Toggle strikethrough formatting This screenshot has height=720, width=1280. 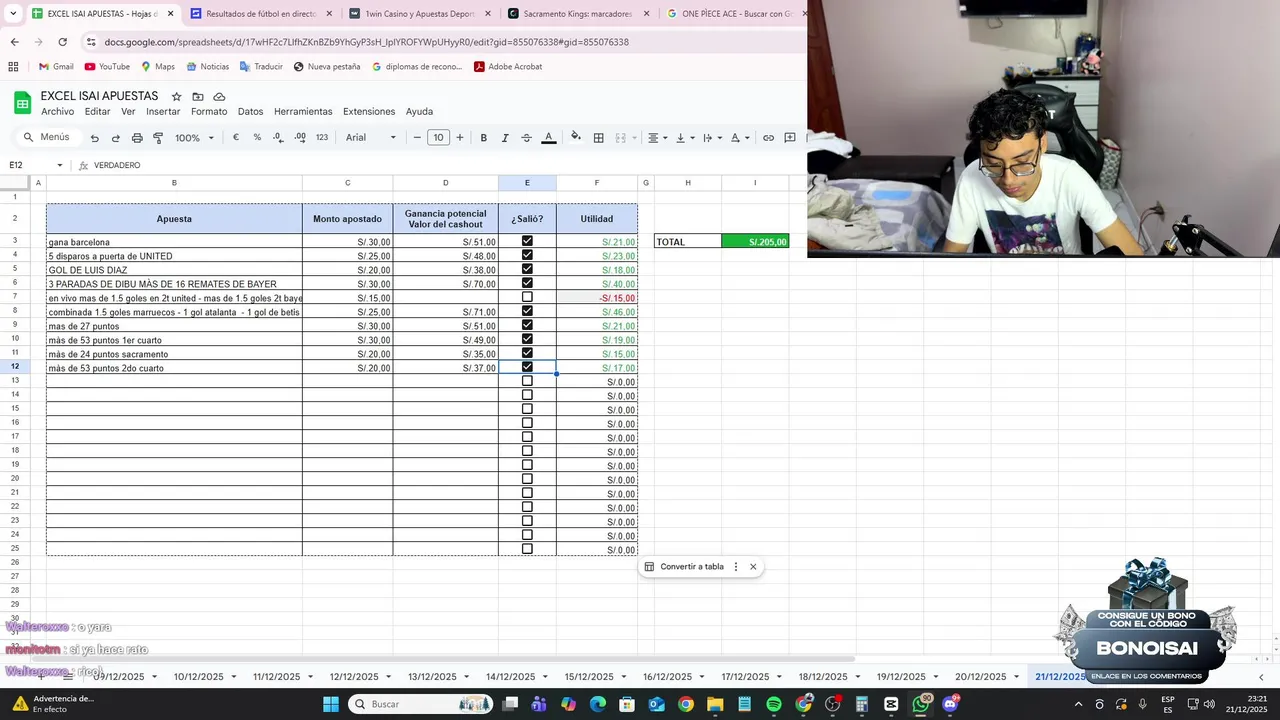click(x=526, y=138)
